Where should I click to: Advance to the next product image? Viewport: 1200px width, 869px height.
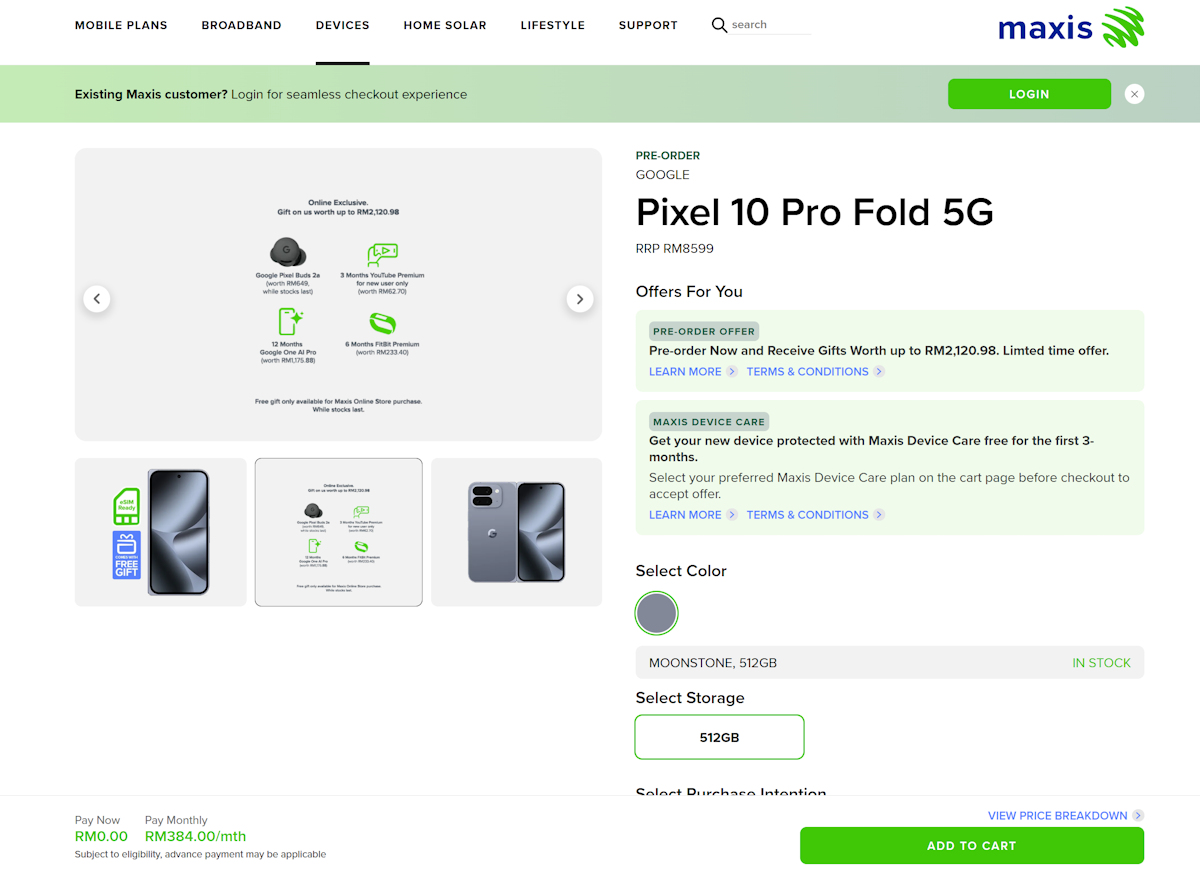(x=580, y=298)
